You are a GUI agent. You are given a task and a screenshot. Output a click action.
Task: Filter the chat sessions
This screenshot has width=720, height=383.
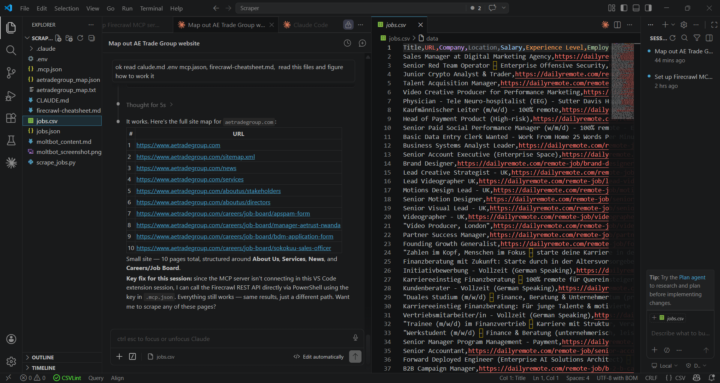[697, 38]
